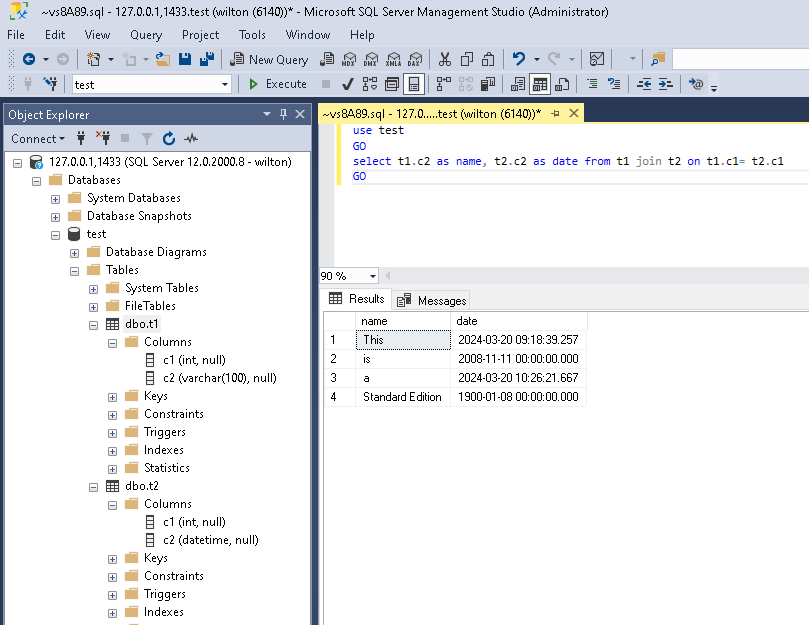The height and width of the screenshot is (625, 809).
Task: Click the name column header
Action: click(x=403, y=321)
